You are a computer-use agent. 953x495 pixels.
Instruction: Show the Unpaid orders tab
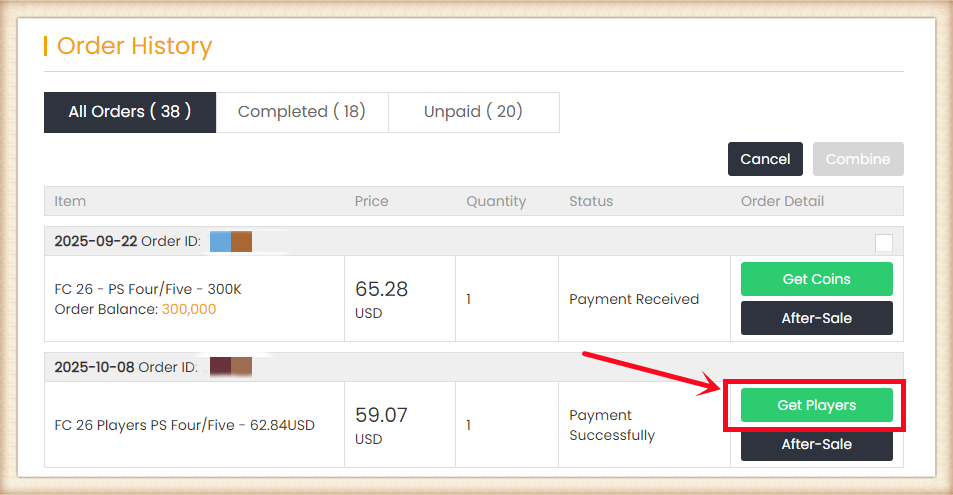473,112
